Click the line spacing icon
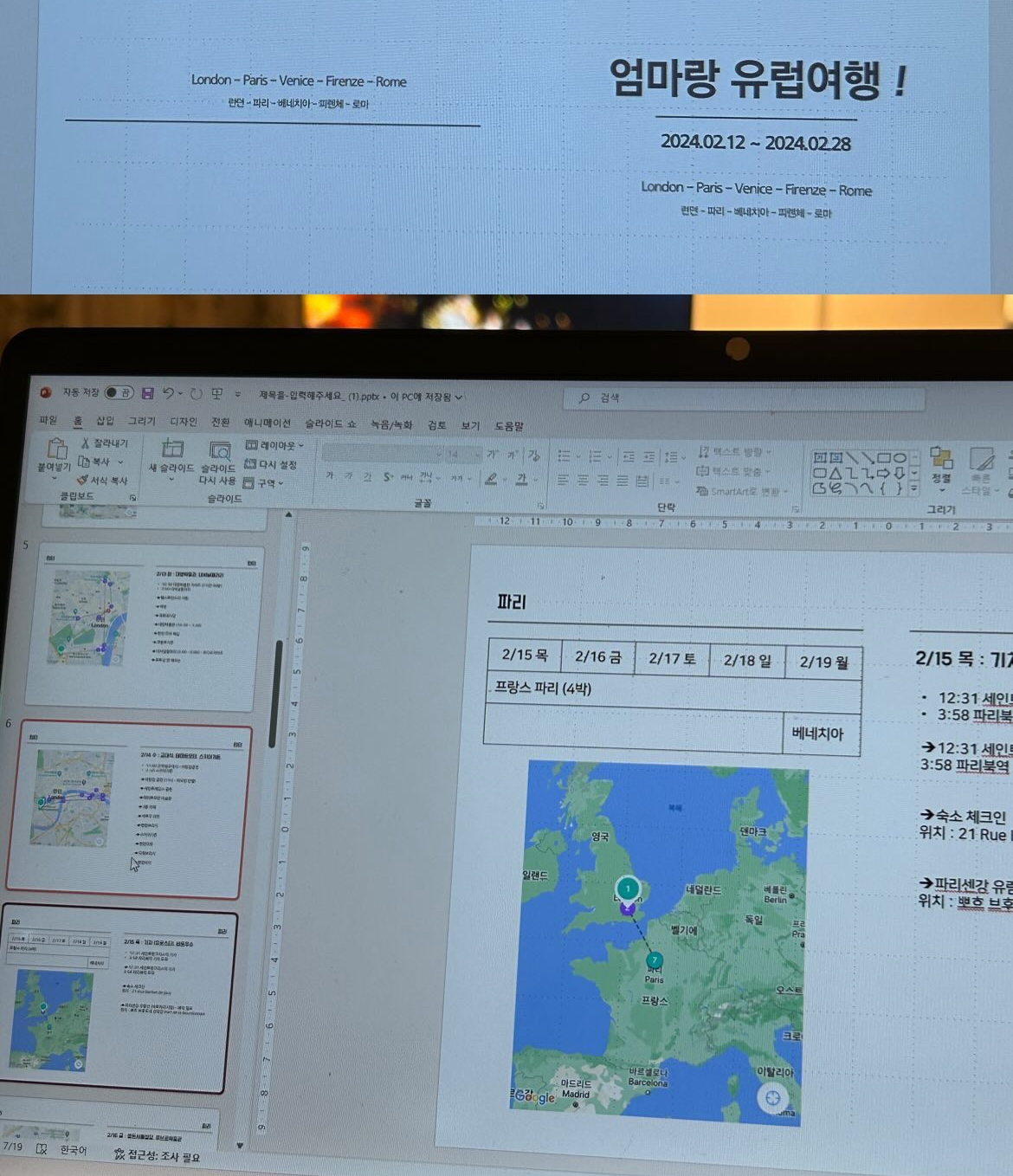This screenshot has width=1013, height=1176. click(x=670, y=457)
